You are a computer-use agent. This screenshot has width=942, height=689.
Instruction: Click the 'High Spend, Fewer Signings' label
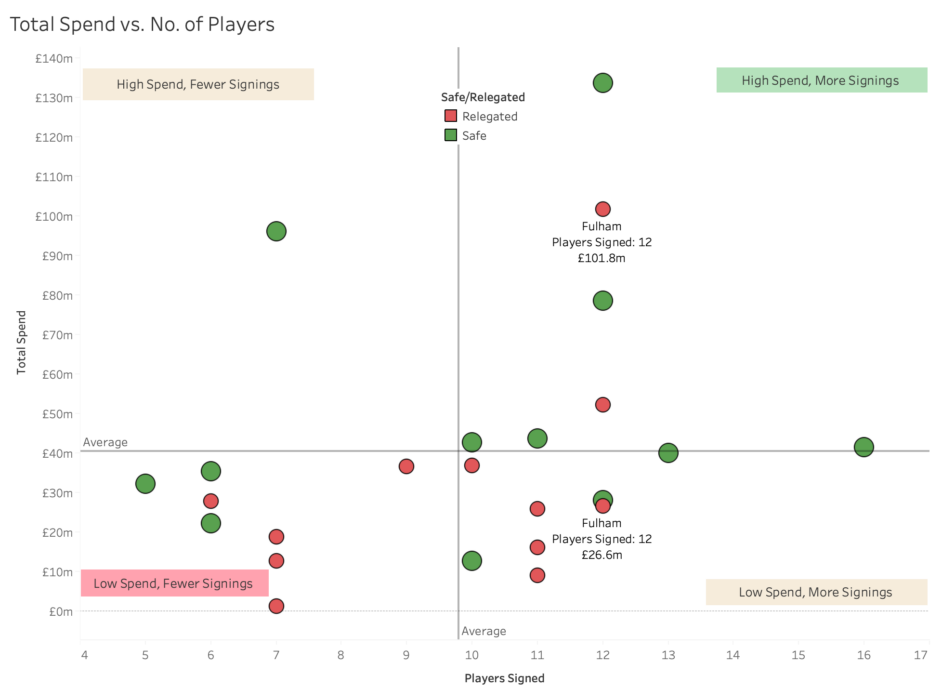pyautogui.click(x=198, y=84)
